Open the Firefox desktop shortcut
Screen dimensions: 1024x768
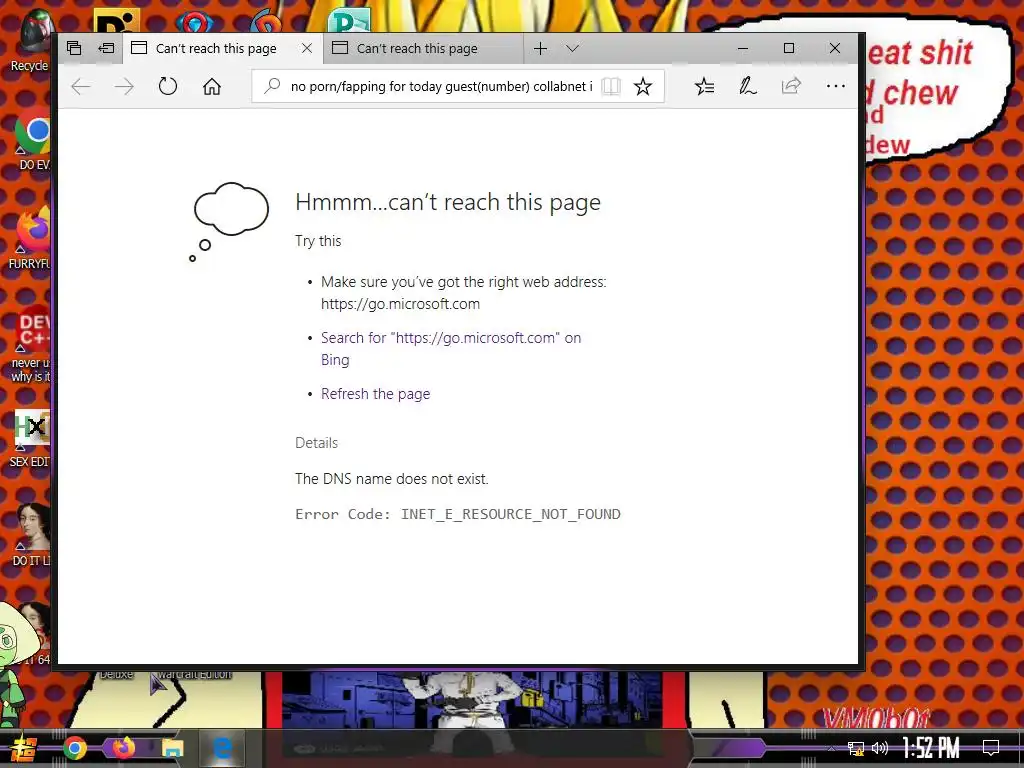coord(31,240)
